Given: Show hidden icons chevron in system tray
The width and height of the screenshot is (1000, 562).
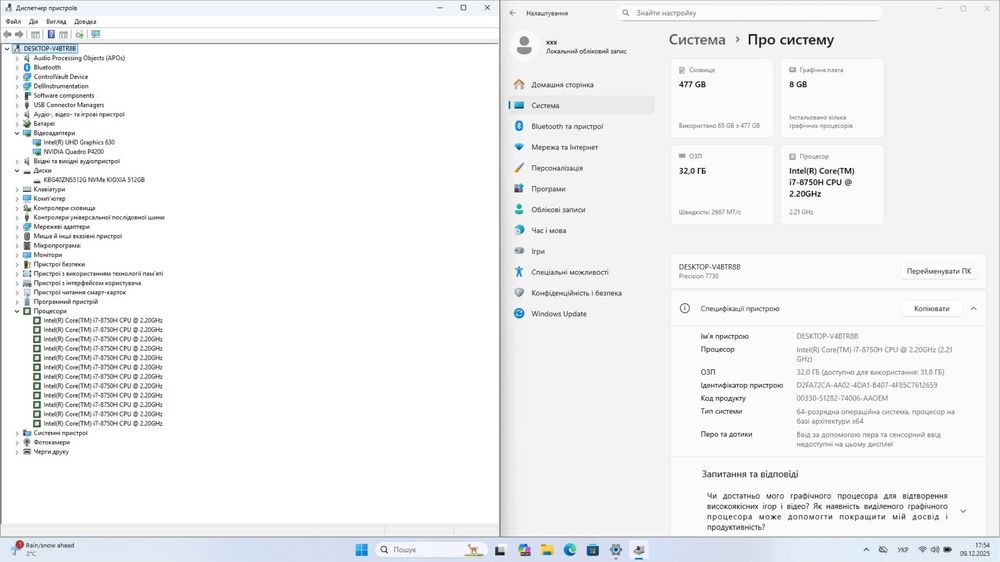Looking at the screenshot, I should (866, 549).
